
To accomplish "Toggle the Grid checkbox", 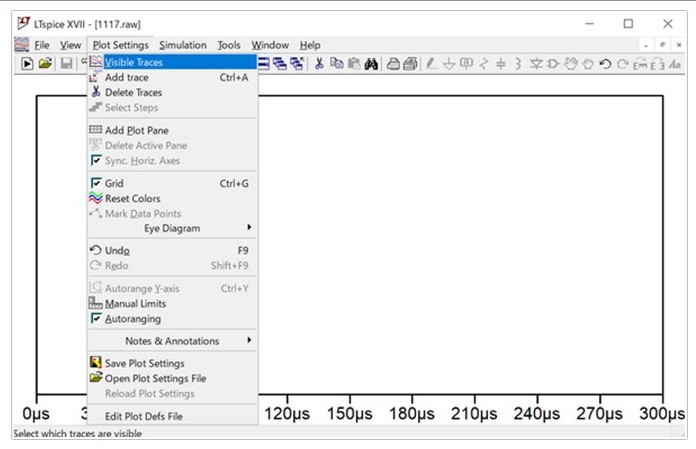I will (96, 183).
